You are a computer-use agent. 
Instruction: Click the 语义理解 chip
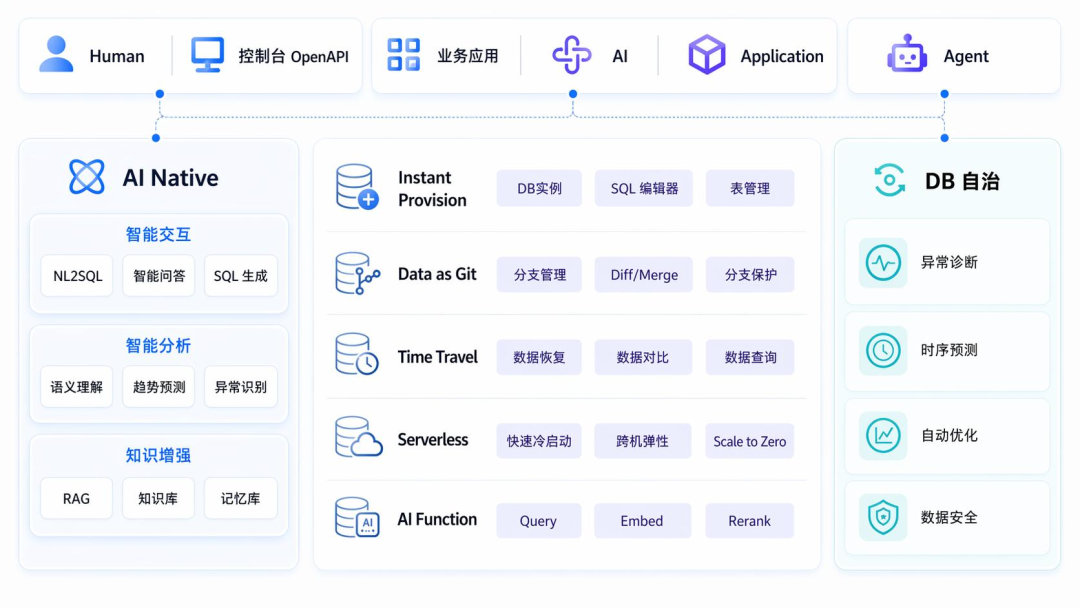pyautogui.click(x=76, y=387)
